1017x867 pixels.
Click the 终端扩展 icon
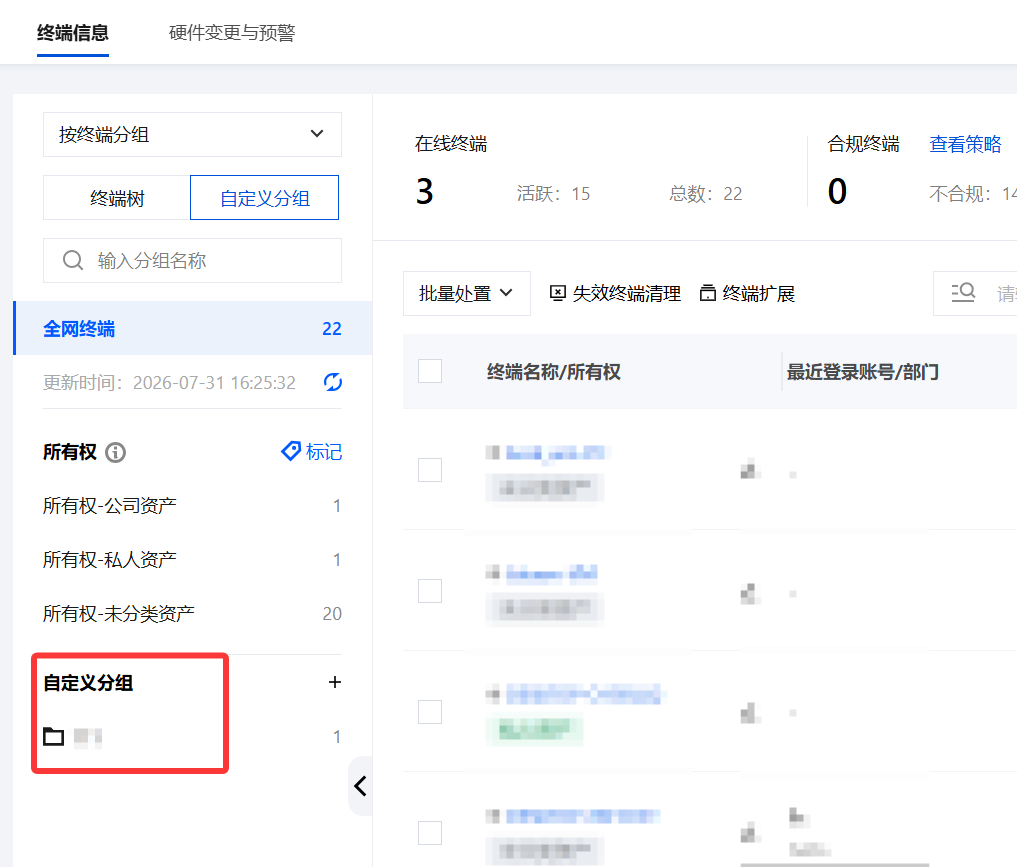(708, 293)
